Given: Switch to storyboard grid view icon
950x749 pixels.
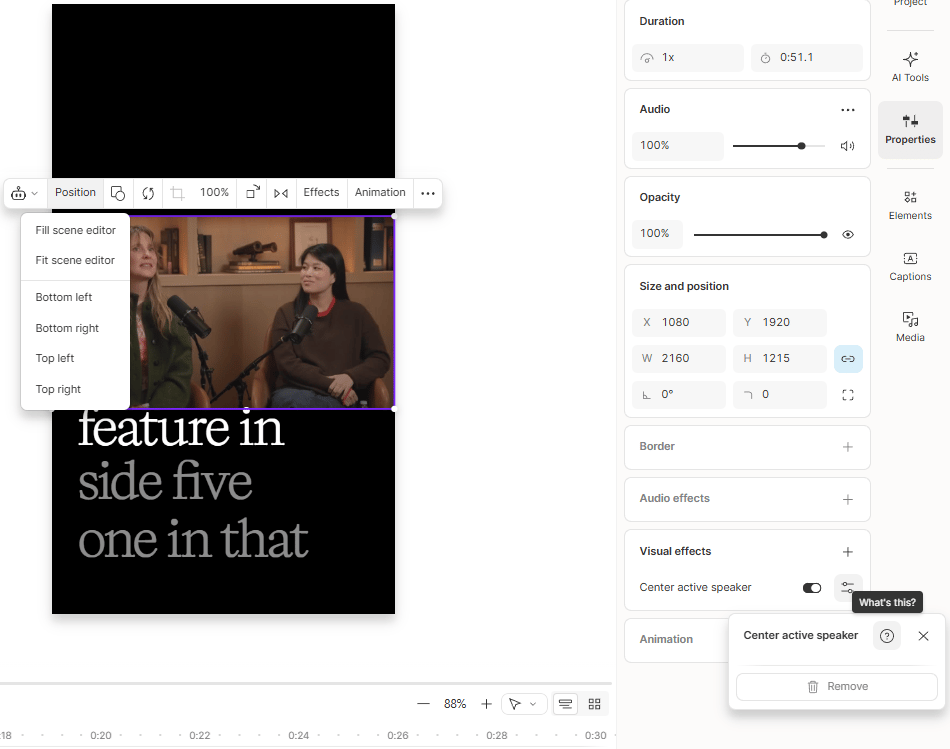Looking at the screenshot, I should point(594,704).
